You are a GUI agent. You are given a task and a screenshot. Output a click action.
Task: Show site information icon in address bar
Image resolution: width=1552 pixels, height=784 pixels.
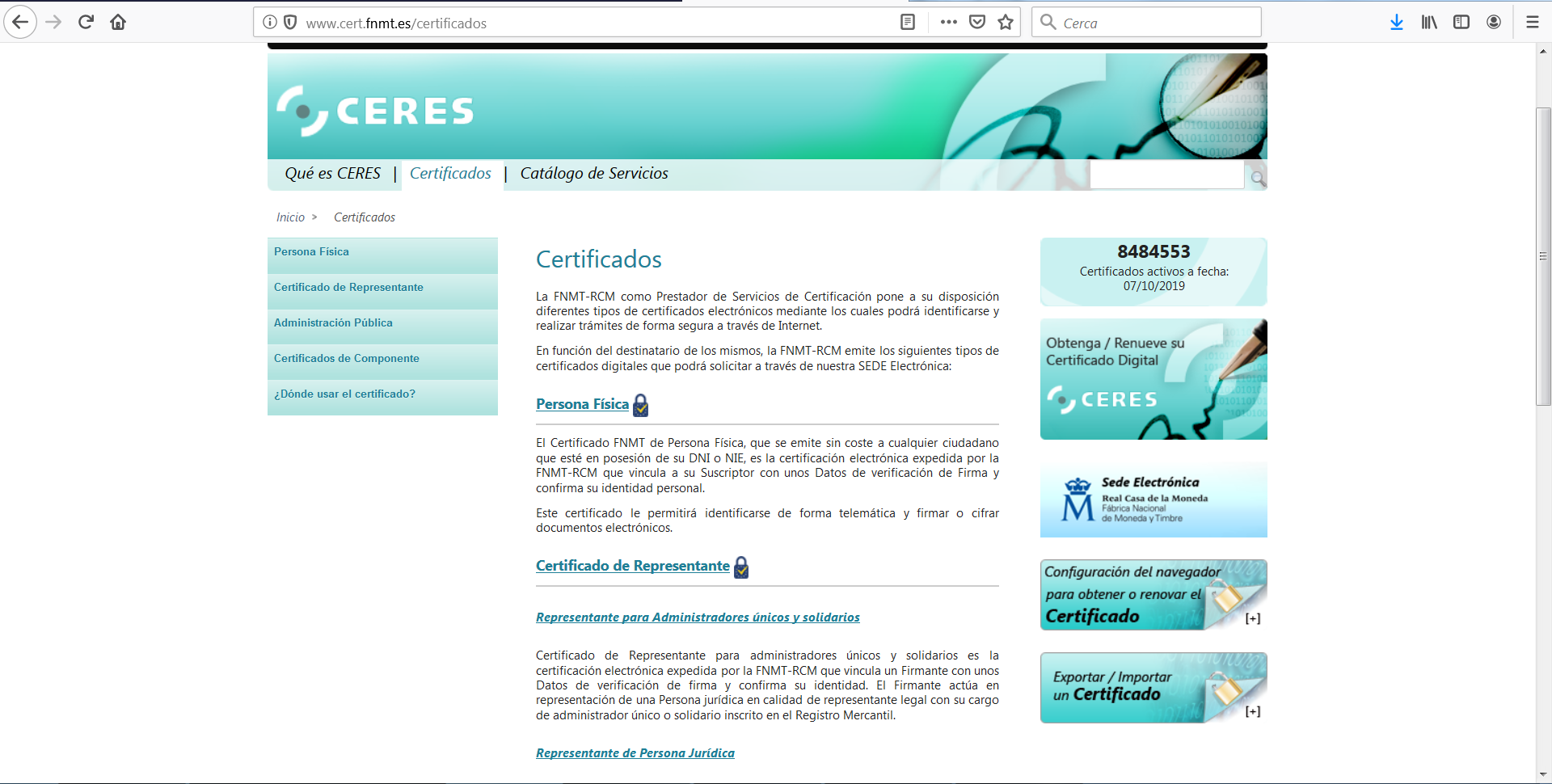point(270,23)
